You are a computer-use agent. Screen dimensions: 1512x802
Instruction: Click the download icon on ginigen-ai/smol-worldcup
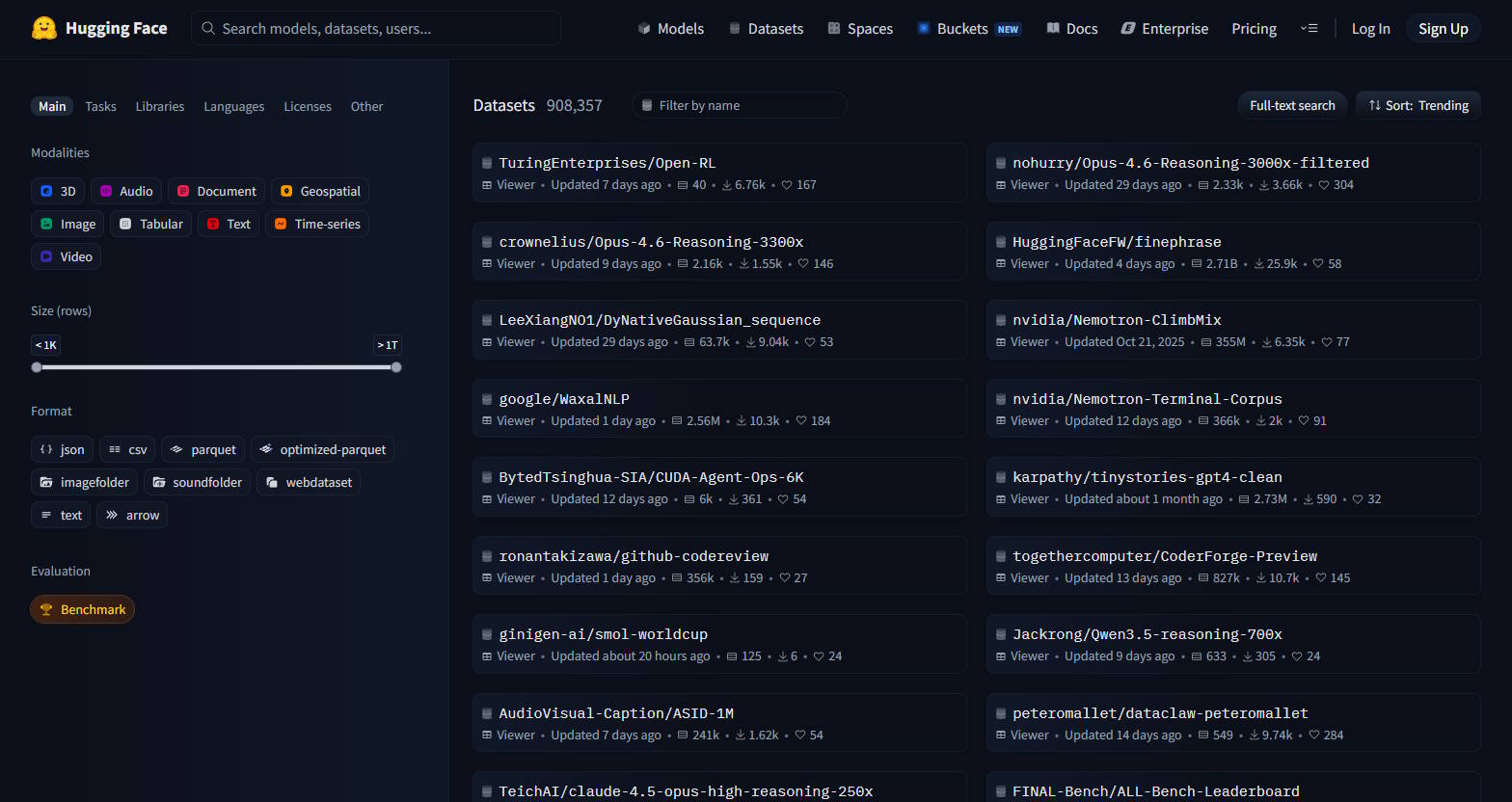click(x=783, y=656)
